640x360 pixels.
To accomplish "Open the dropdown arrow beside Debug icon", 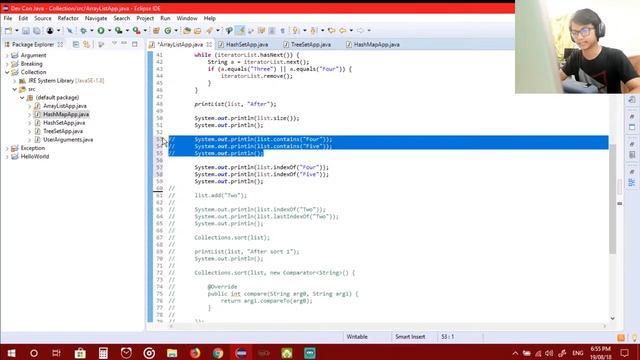I will 91,30.
